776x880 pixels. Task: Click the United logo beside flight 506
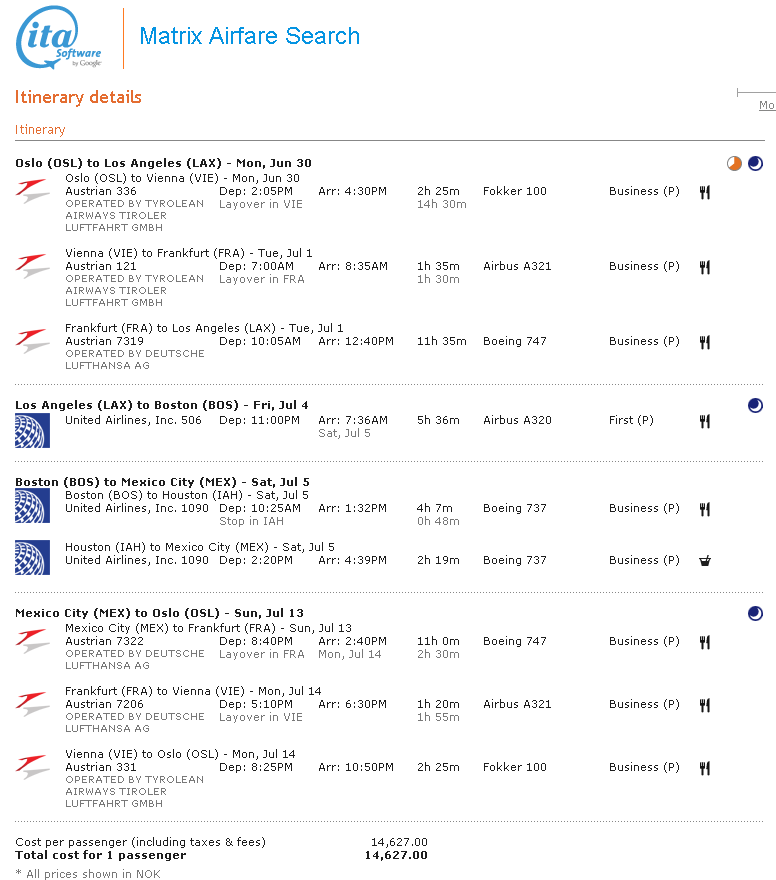tap(32, 429)
